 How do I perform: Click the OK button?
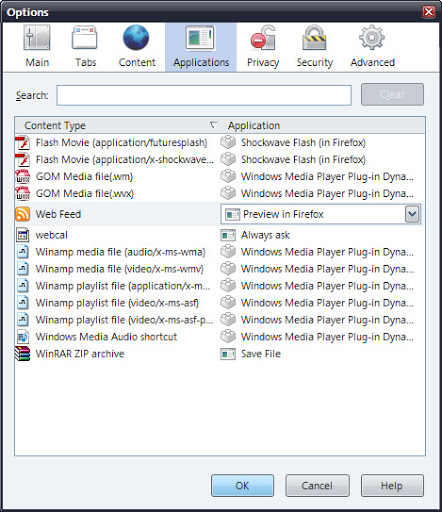[x=242, y=486]
